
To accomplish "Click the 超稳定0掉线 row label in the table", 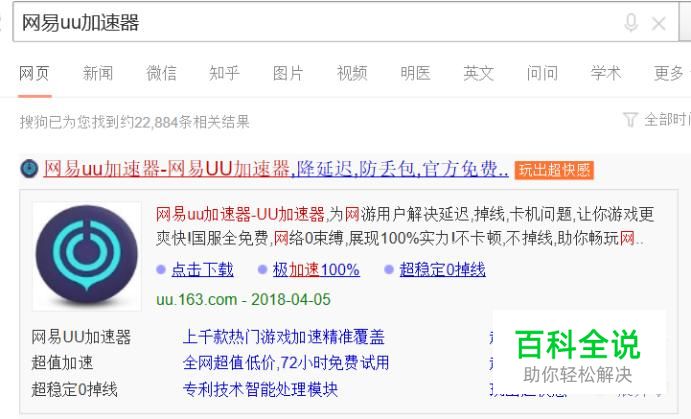I will [x=74, y=389].
